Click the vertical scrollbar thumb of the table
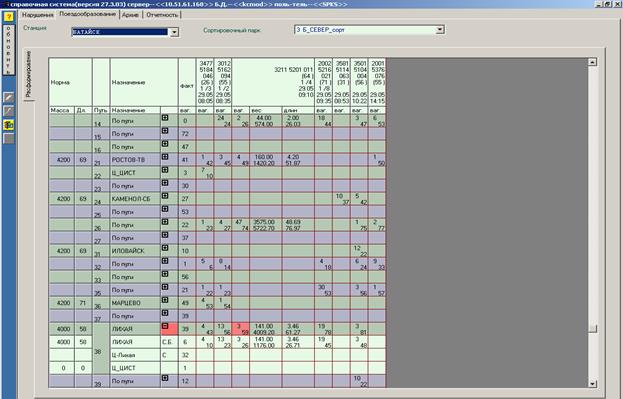 point(592,329)
